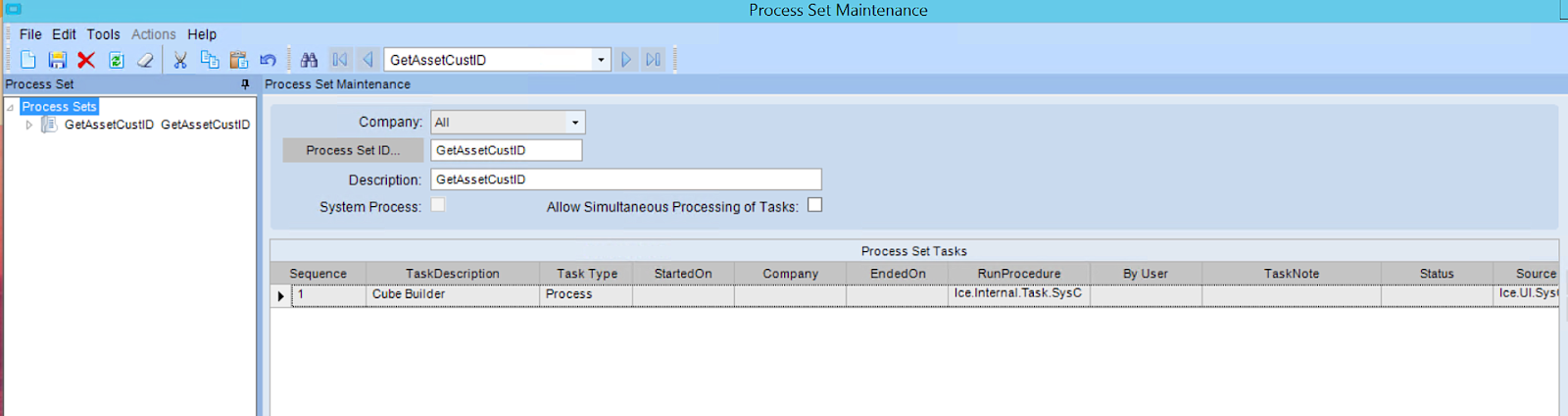The image size is (1568, 416).
Task: Click the New document icon
Action: (x=28, y=60)
